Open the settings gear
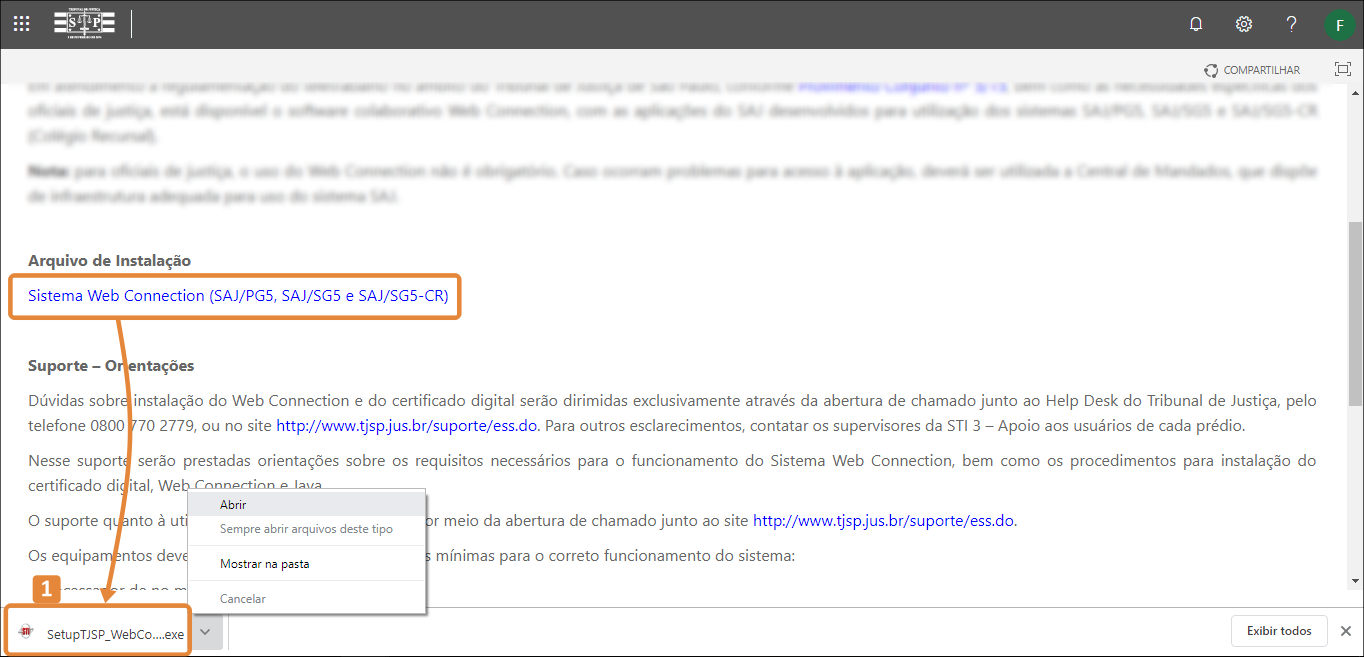The image size is (1364, 657). tap(1244, 24)
